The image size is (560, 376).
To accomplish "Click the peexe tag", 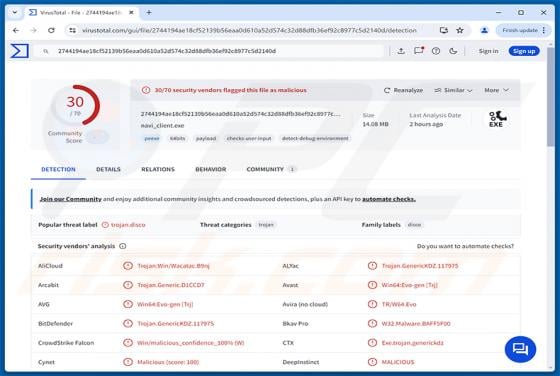I will [x=152, y=138].
